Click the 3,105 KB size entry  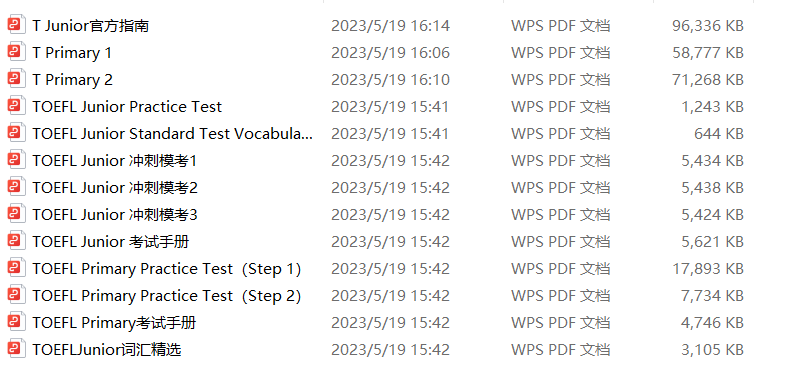pyautogui.click(x=713, y=349)
